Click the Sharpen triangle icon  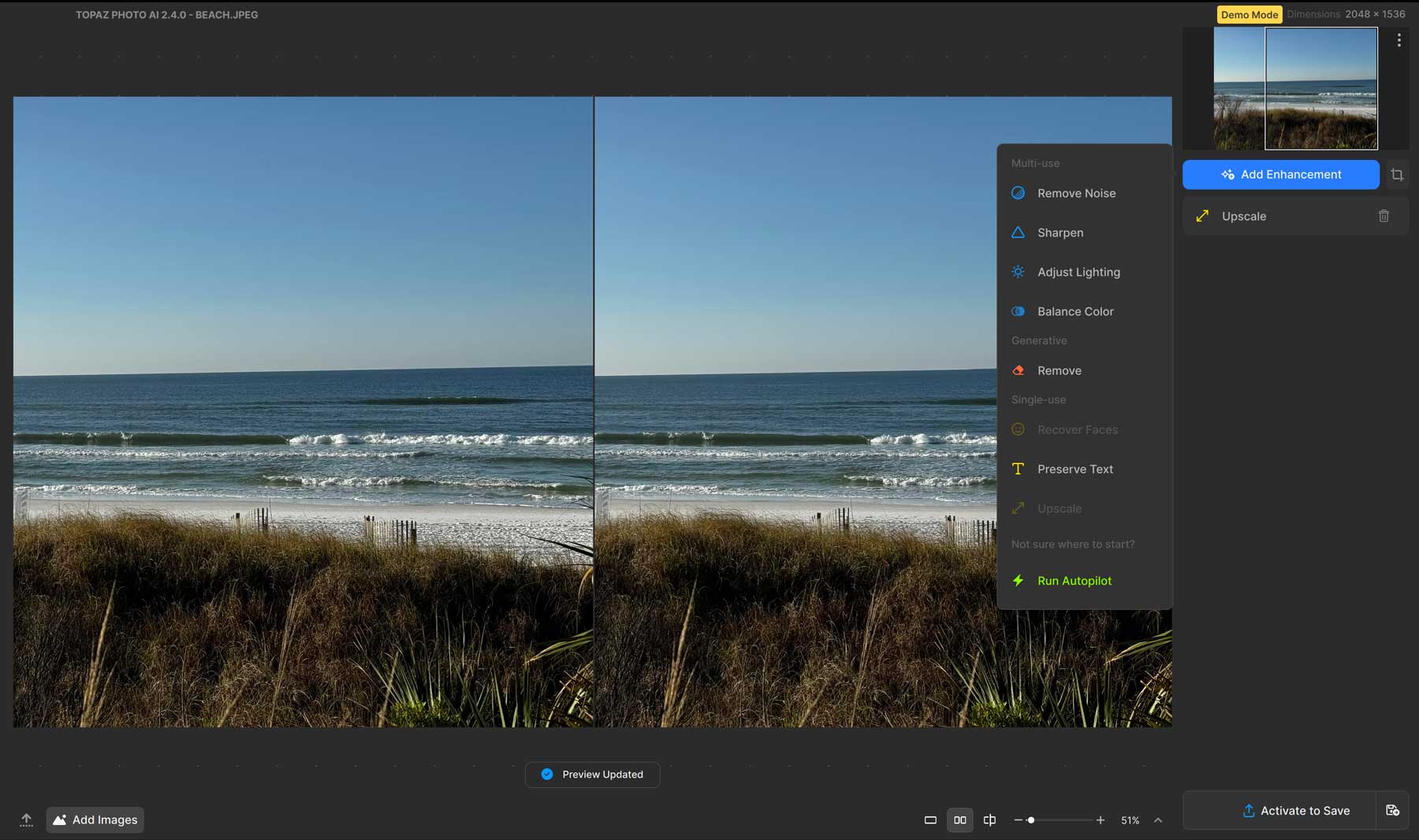[x=1018, y=232]
